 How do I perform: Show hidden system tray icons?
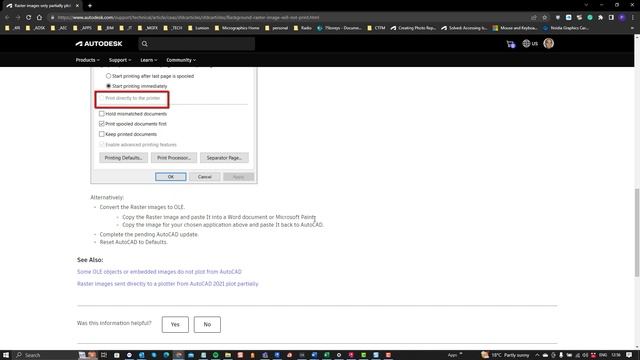[x=537, y=355]
